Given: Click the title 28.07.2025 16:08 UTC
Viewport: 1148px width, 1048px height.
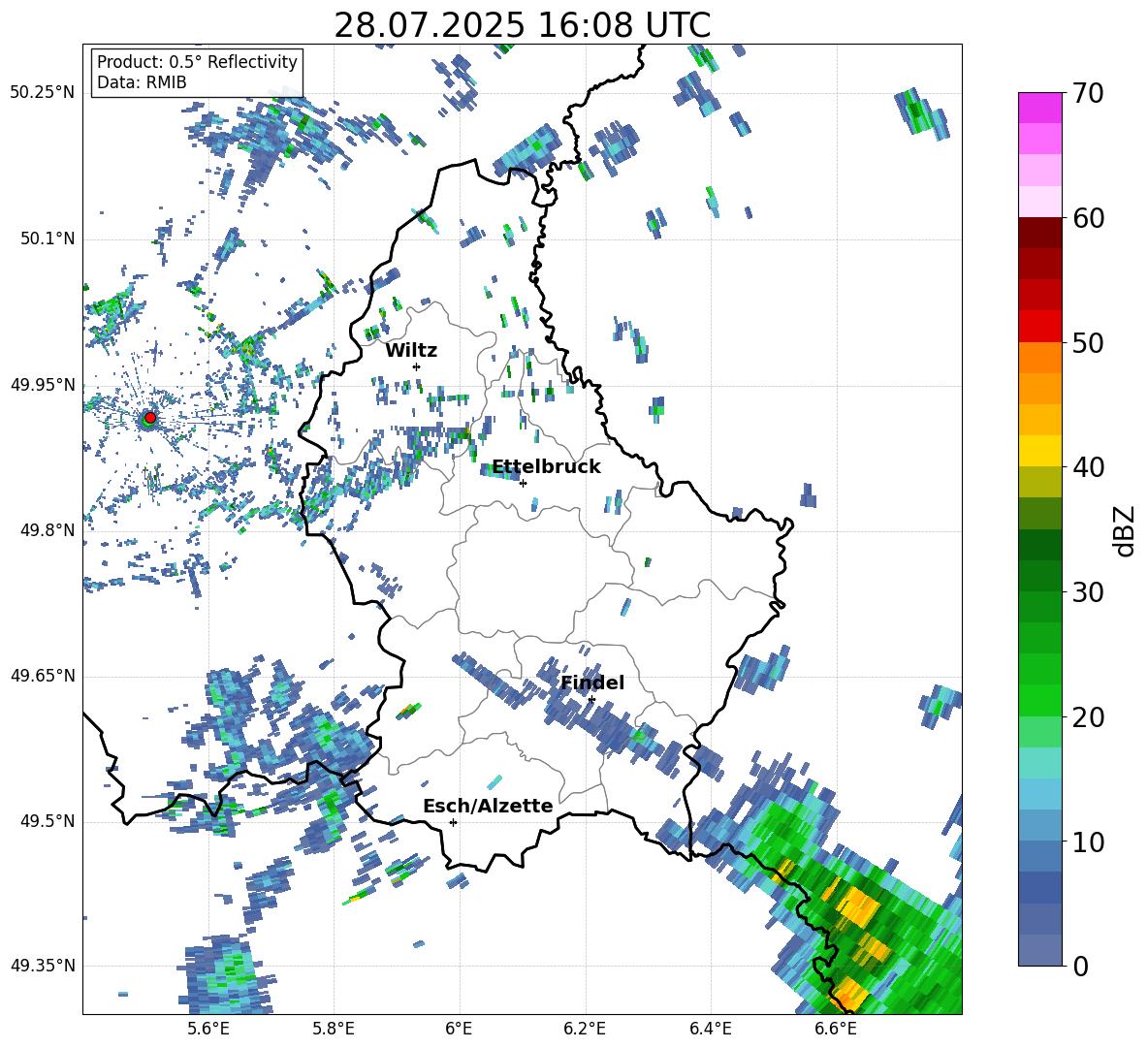Looking at the screenshot, I should pyautogui.click(x=523, y=25).
